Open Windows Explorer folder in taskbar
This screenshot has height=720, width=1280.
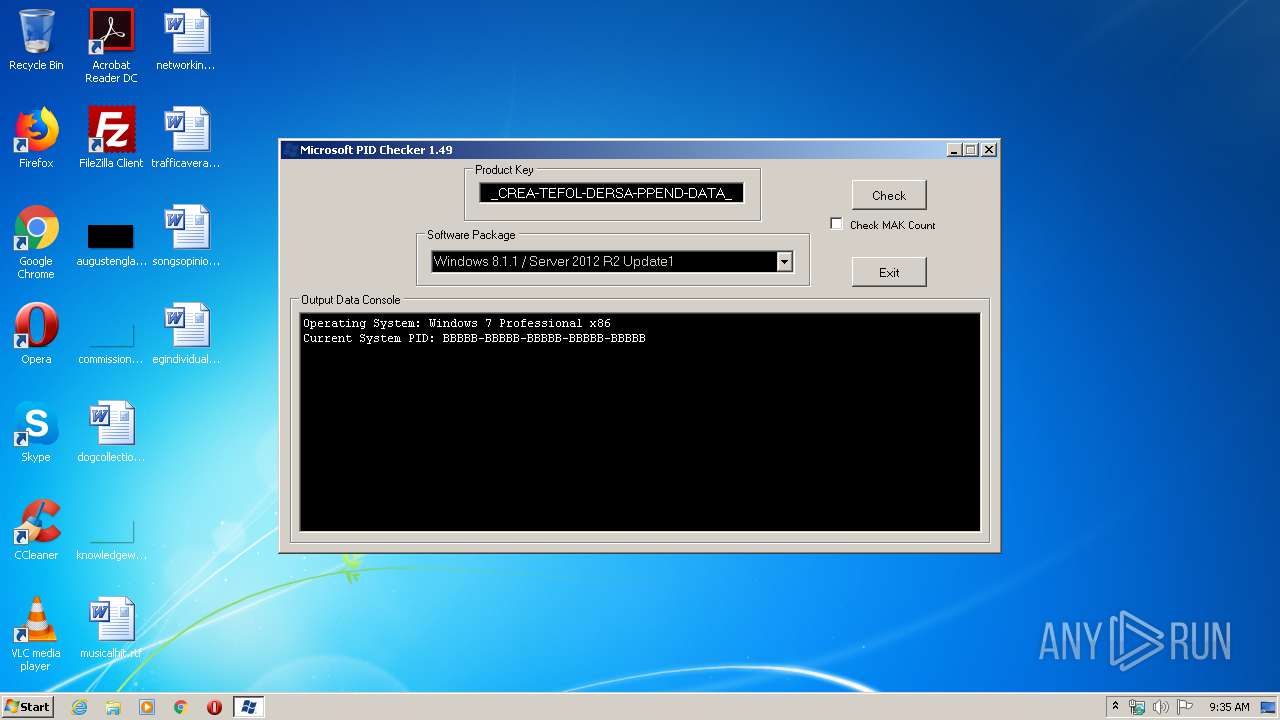click(113, 707)
